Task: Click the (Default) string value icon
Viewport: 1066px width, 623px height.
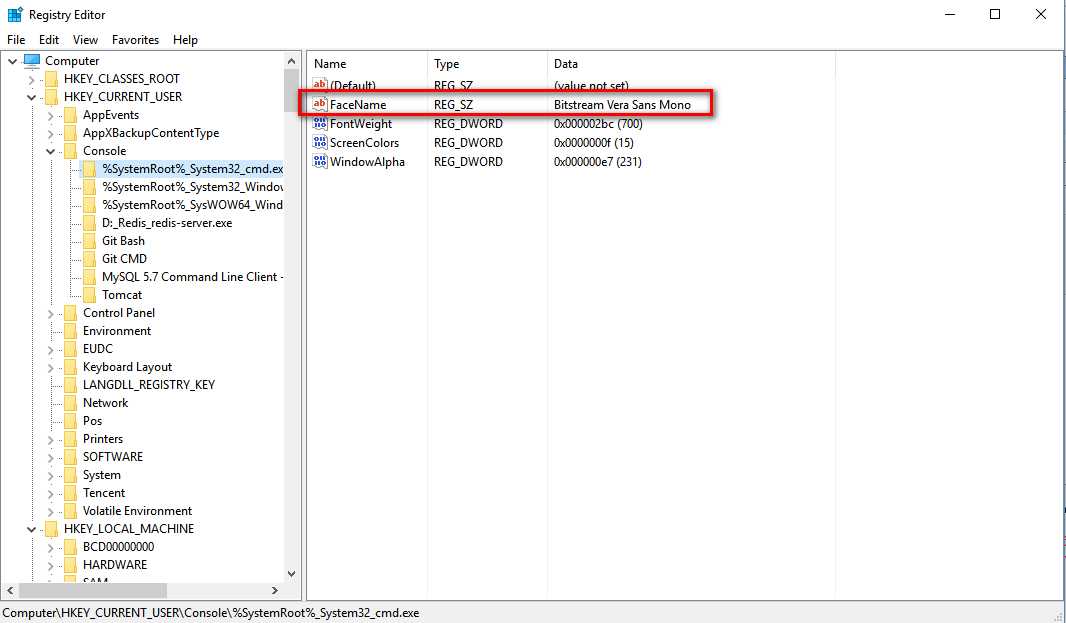Action: (320, 85)
